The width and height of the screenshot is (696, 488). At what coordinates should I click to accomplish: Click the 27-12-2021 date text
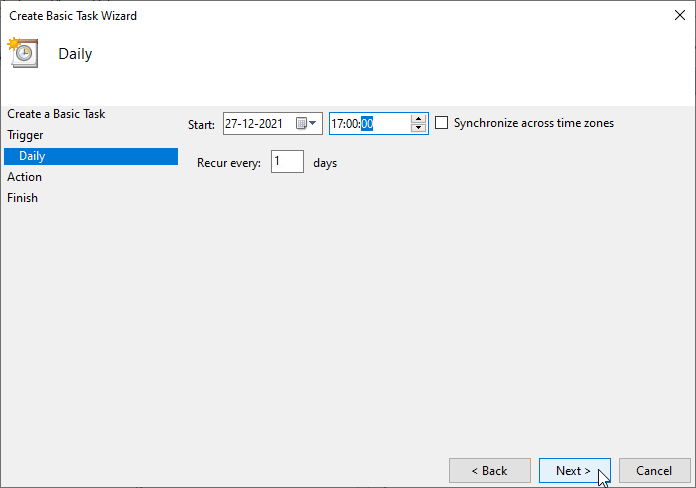(x=253, y=123)
